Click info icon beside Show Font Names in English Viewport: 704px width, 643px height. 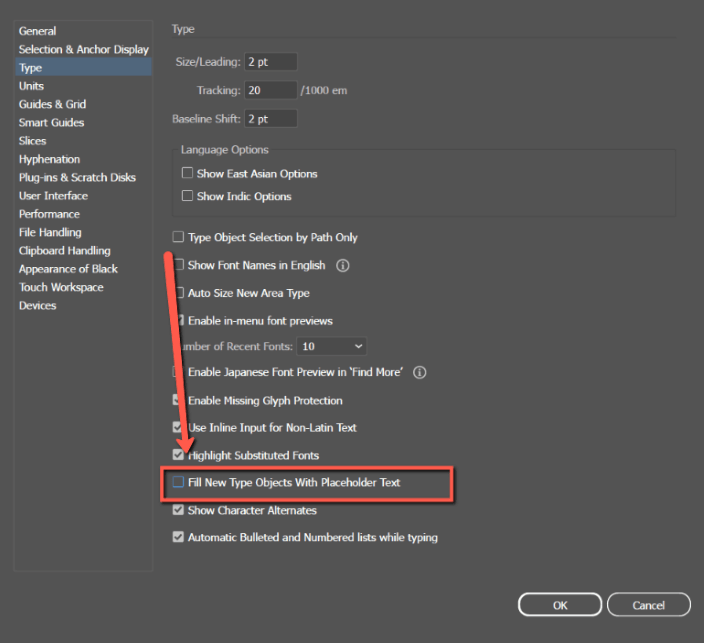point(343,266)
